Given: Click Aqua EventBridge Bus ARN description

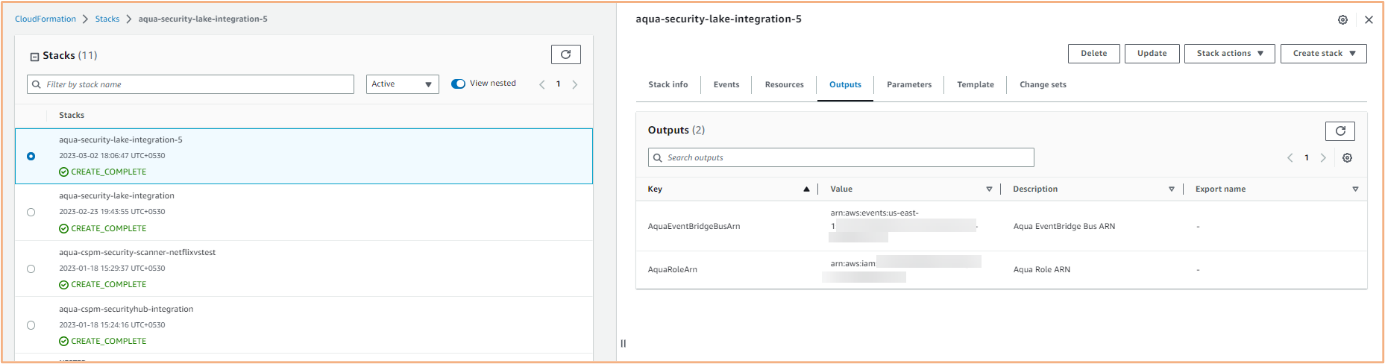Looking at the screenshot, I should point(1064,227).
